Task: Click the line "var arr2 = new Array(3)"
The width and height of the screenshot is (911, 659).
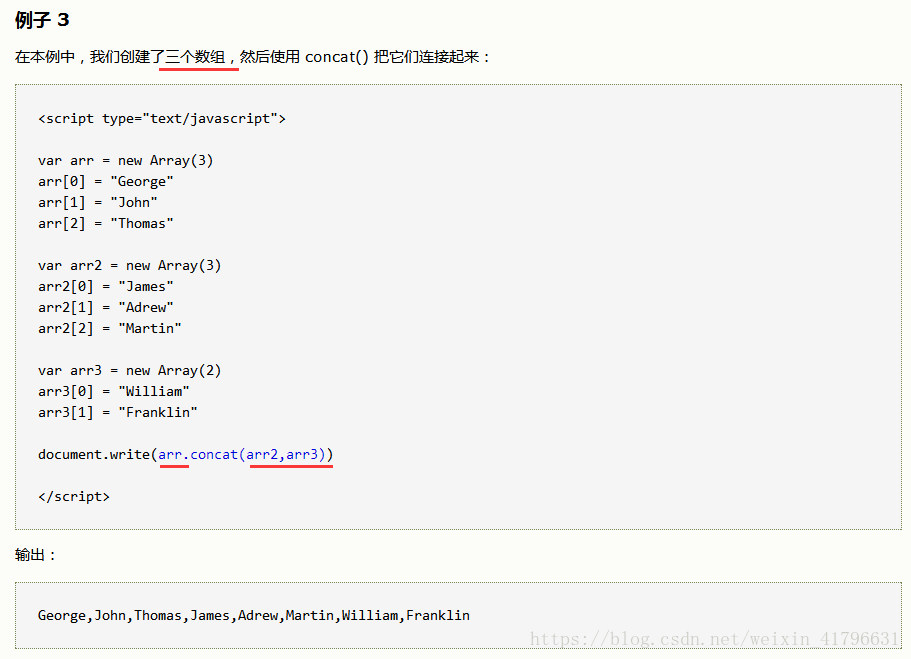Action: (130, 266)
